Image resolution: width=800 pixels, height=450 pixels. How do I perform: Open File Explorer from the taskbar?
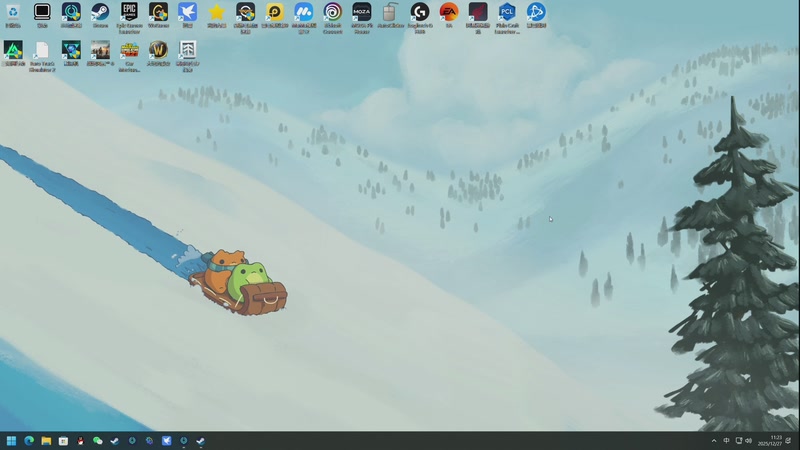pos(46,441)
